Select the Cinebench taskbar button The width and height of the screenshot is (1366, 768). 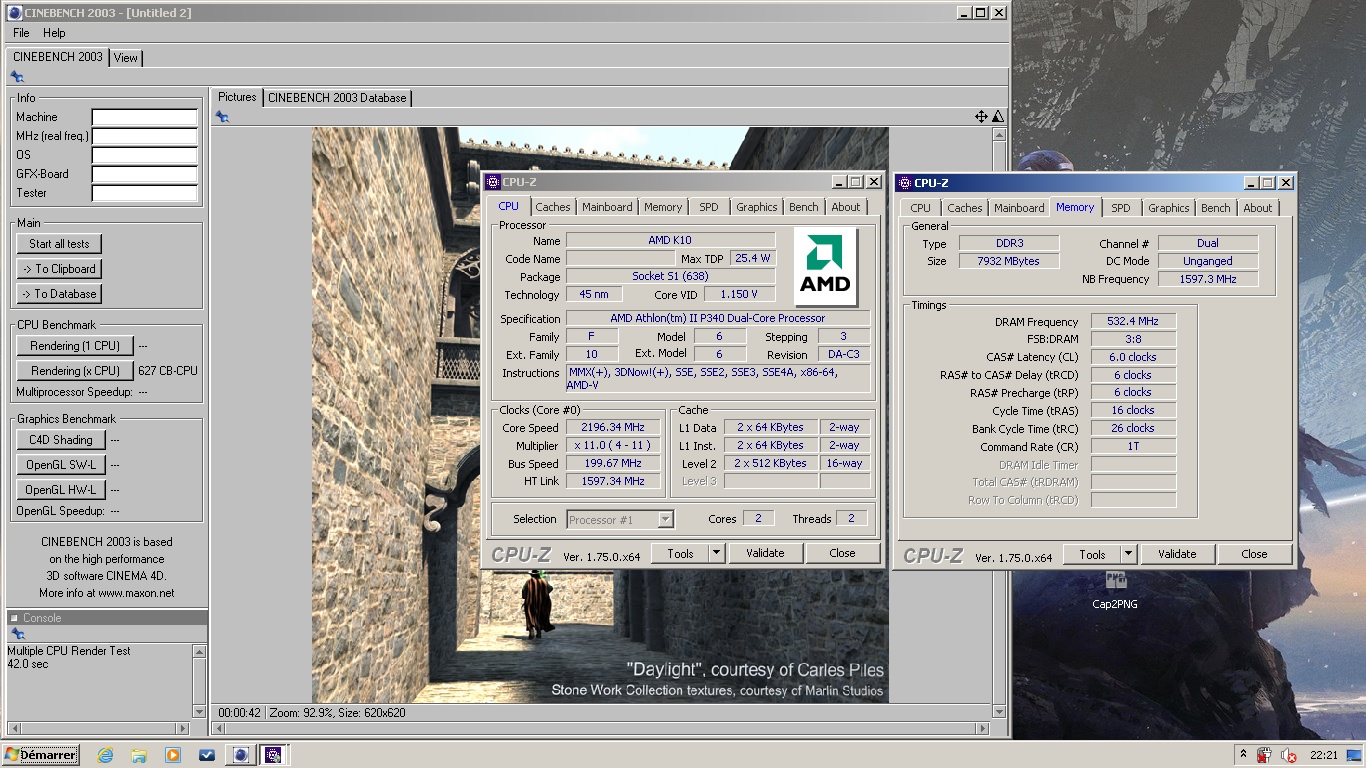241,755
